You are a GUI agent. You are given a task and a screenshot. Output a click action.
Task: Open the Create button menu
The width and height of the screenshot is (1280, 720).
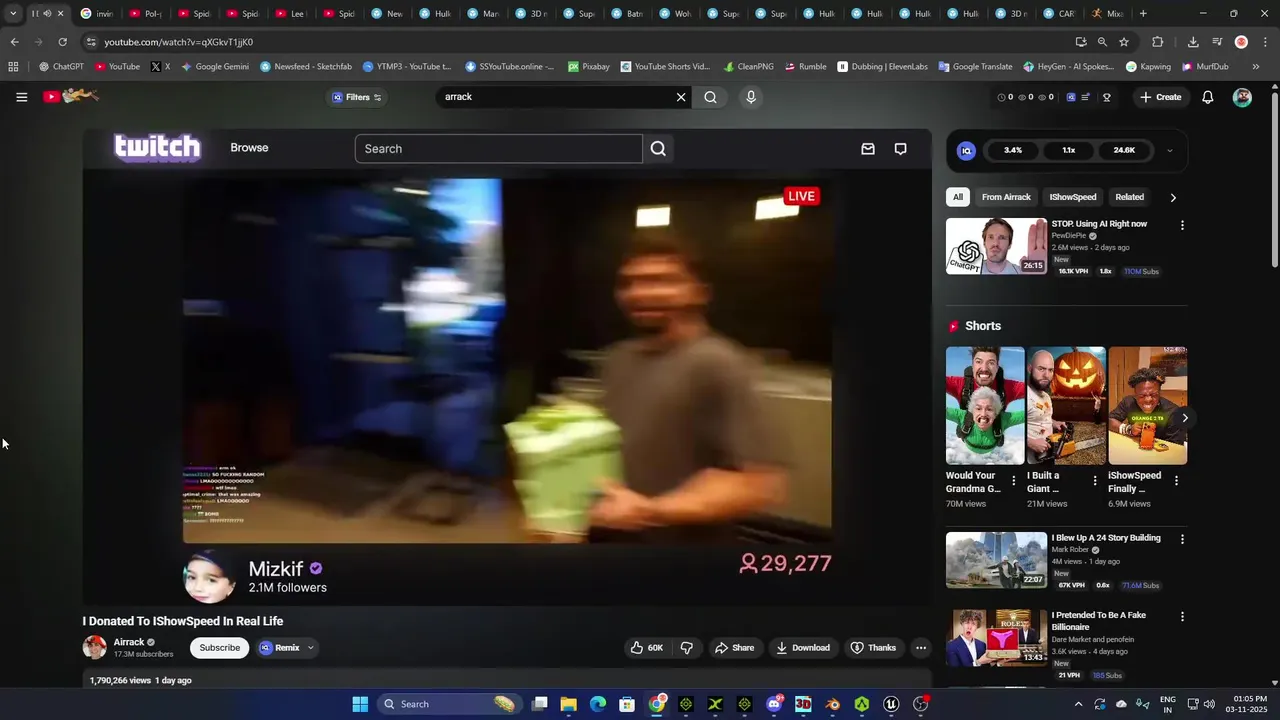click(1160, 97)
